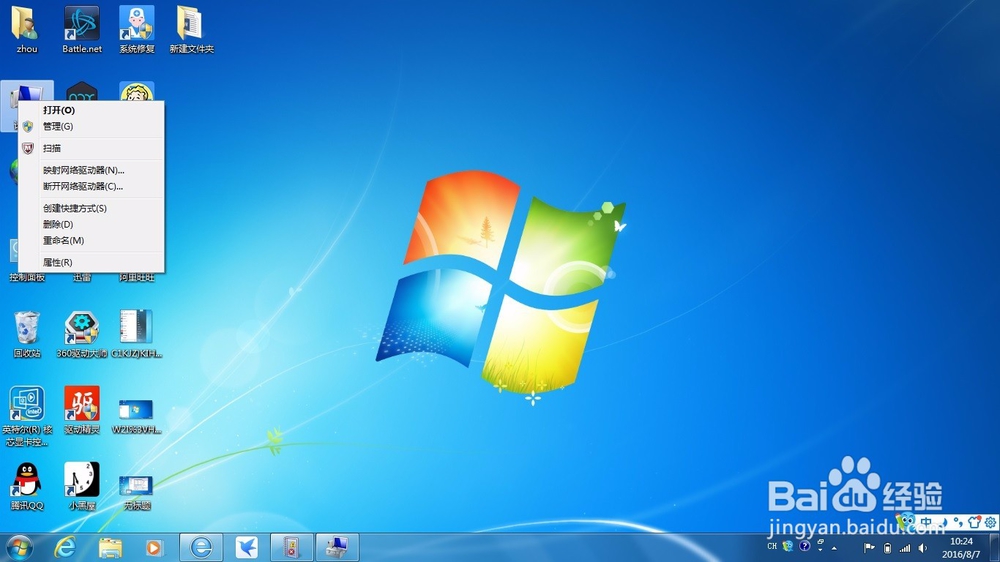Launch 腾讯QQ from the desktop

click(x=27, y=486)
